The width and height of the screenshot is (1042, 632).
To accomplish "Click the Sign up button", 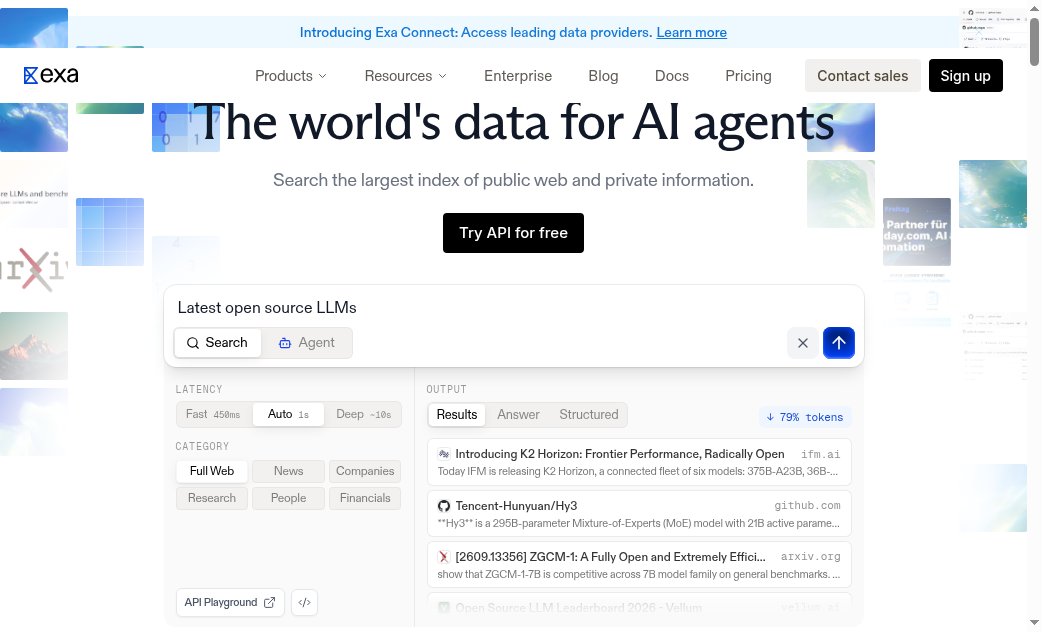I will [966, 76].
